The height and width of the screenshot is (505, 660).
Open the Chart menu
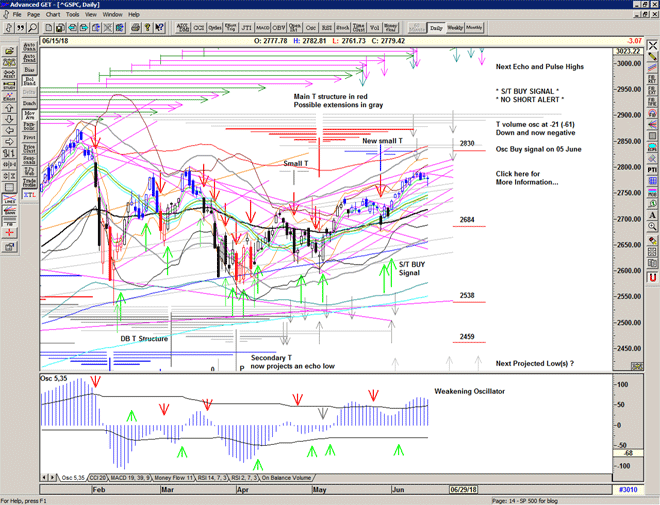point(53,15)
